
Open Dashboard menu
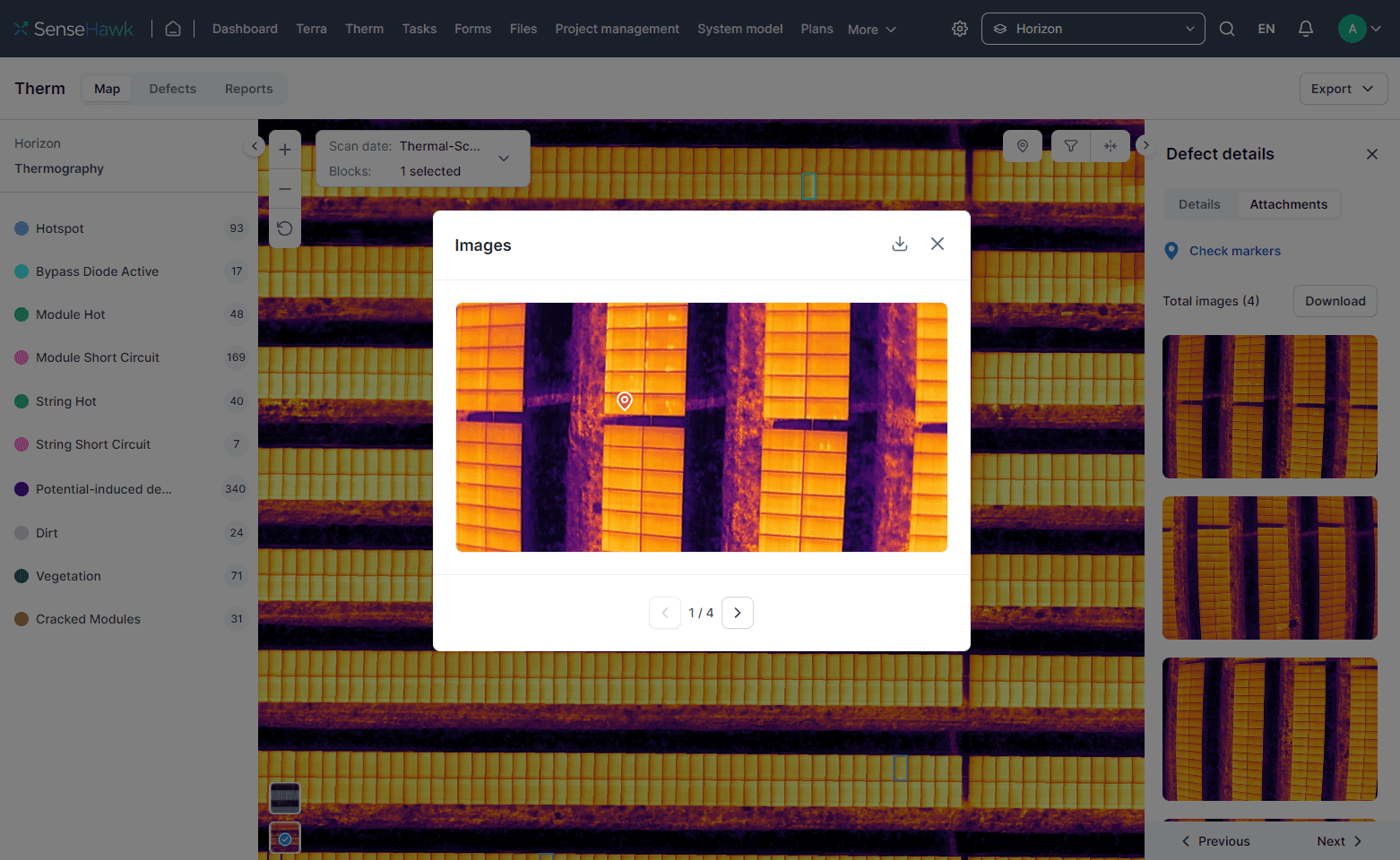(245, 29)
